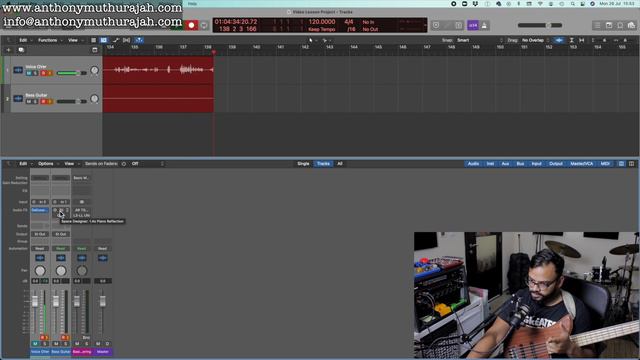
Task: Adjust the Bass Guitar track volume slider
Action: 71,101
